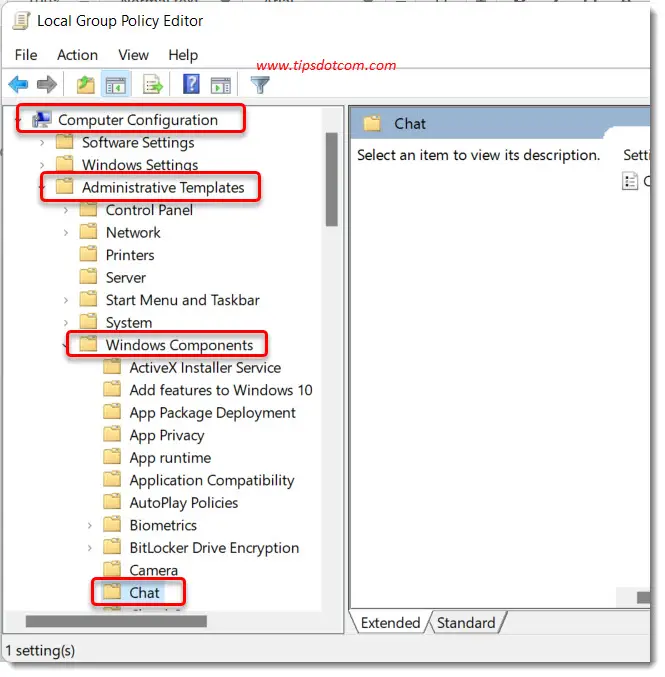Select the App Privacy folder

[166, 435]
